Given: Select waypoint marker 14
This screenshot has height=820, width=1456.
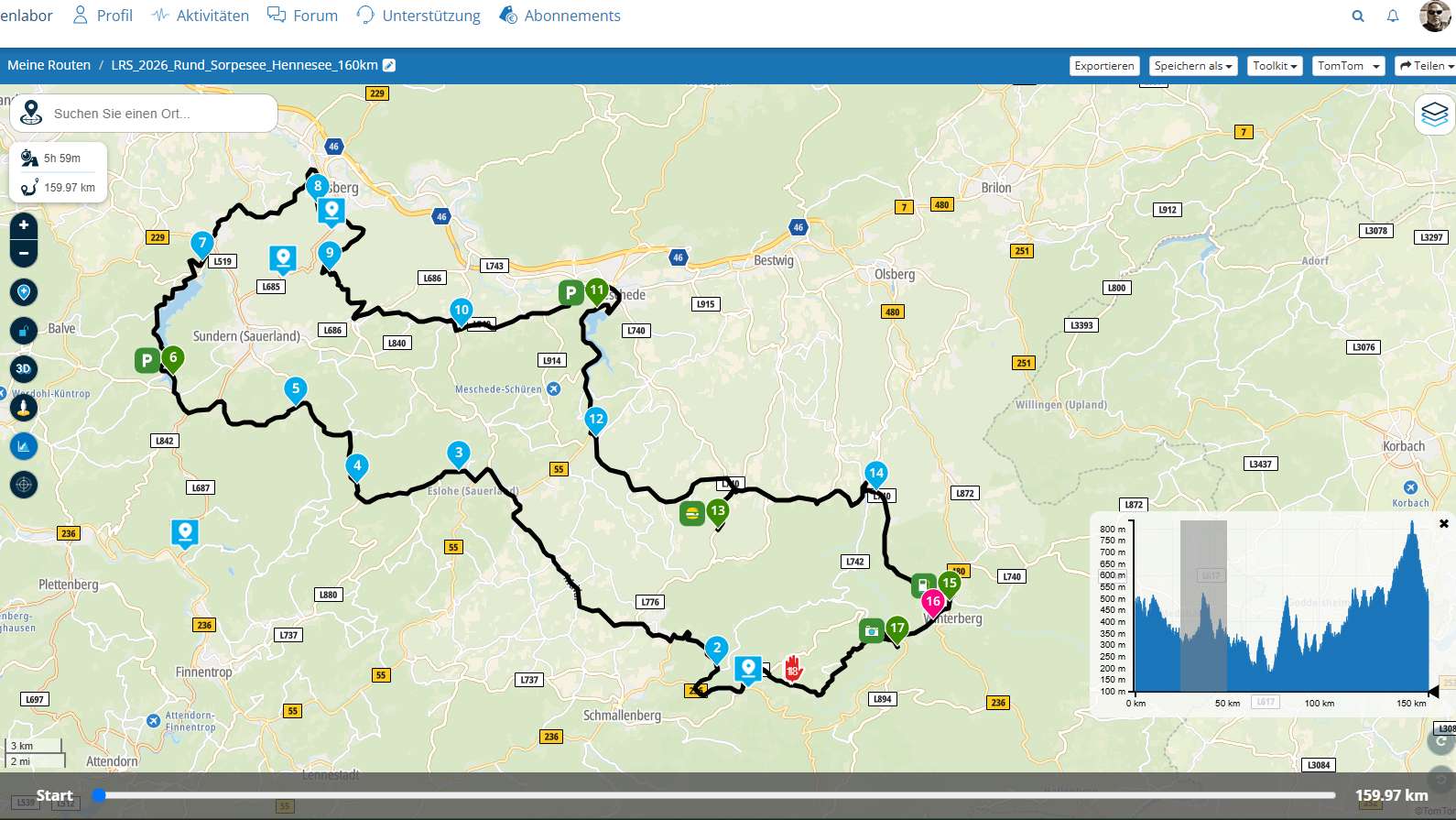Looking at the screenshot, I should 876,475.
